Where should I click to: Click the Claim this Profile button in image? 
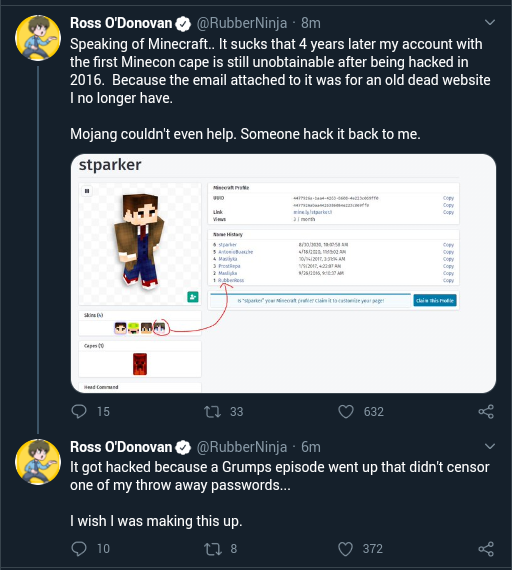point(435,300)
